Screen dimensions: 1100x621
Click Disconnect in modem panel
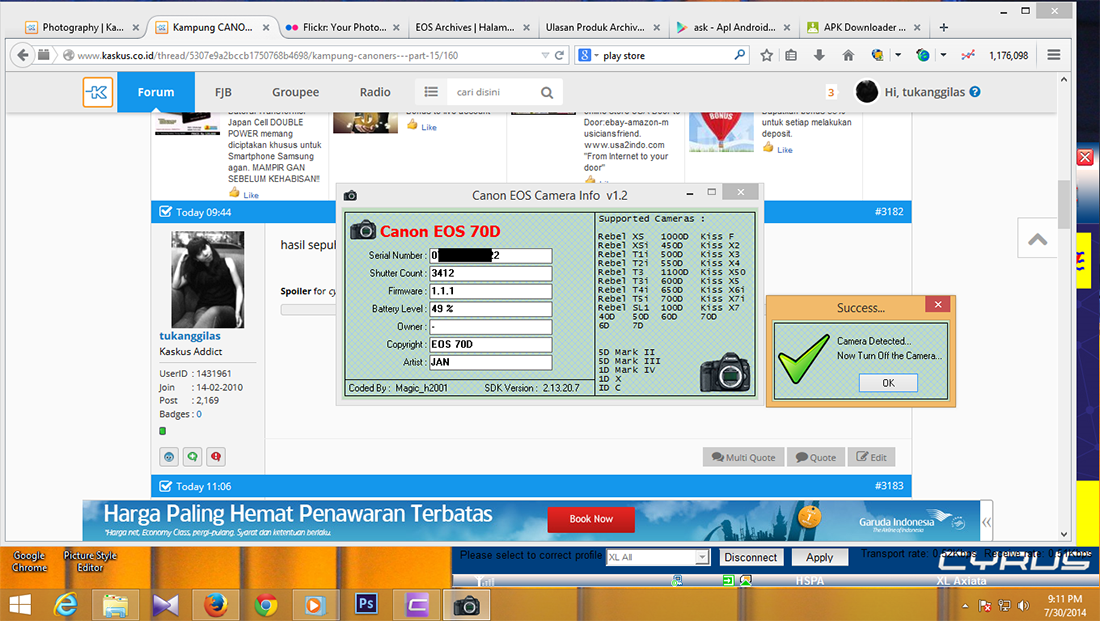tap(750, 557)
